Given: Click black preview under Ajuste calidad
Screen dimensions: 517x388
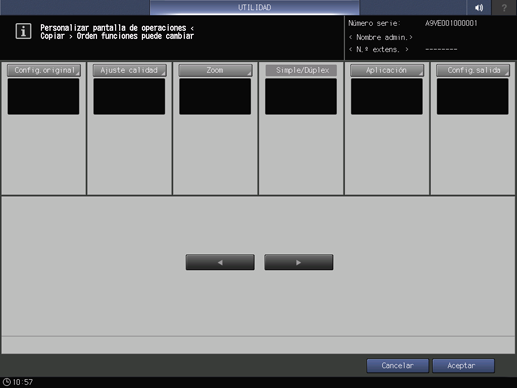Looking at the screenshot, I should point(129,96).
